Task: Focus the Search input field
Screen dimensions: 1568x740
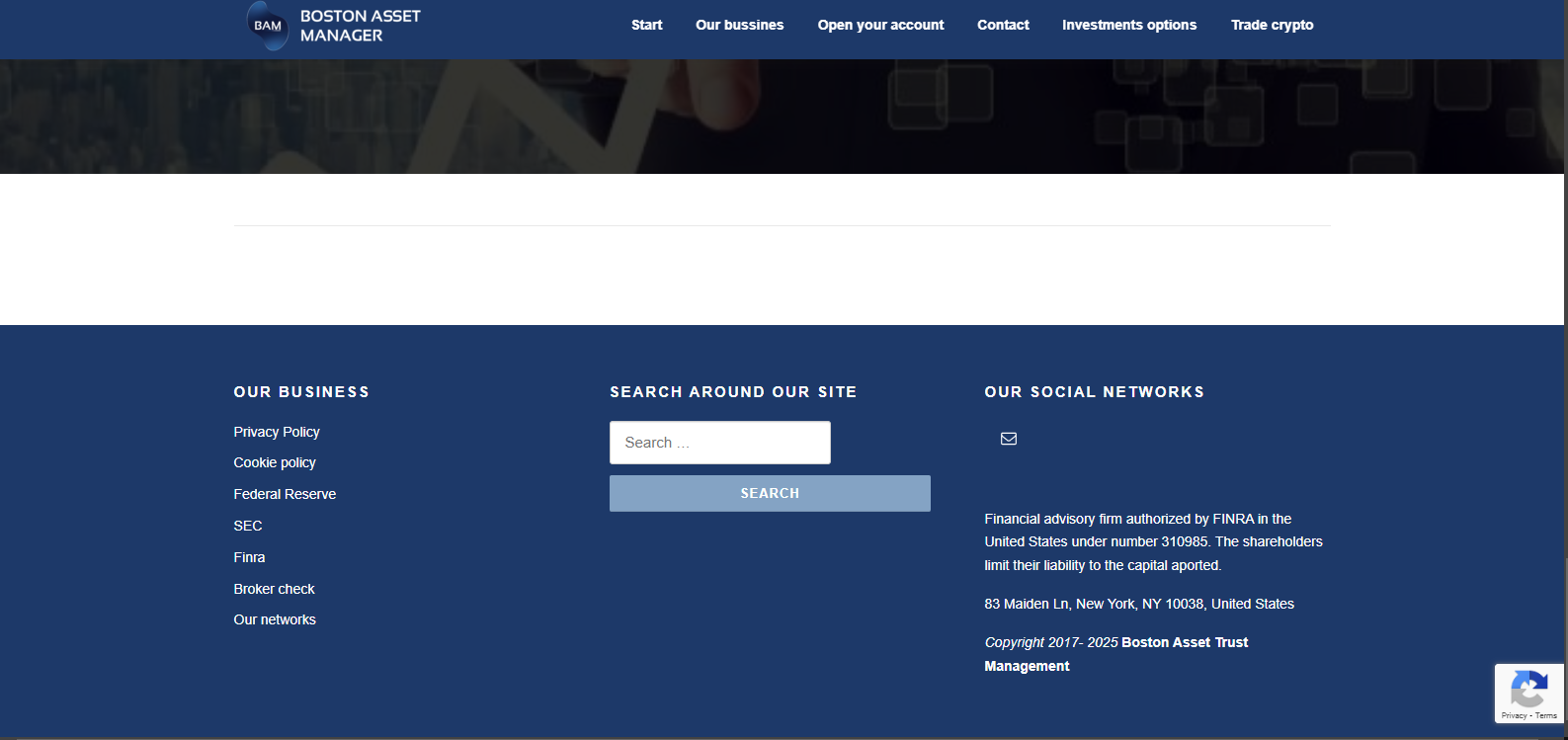Action: click(720, 443)
